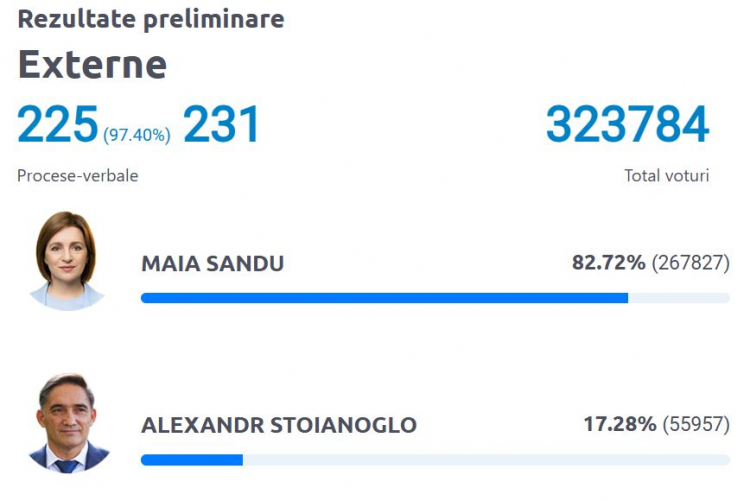Click Alexandr Stoianoglo's blue progress bar
The height and width of the screenshot is (501, 750).
pos(192,460)
